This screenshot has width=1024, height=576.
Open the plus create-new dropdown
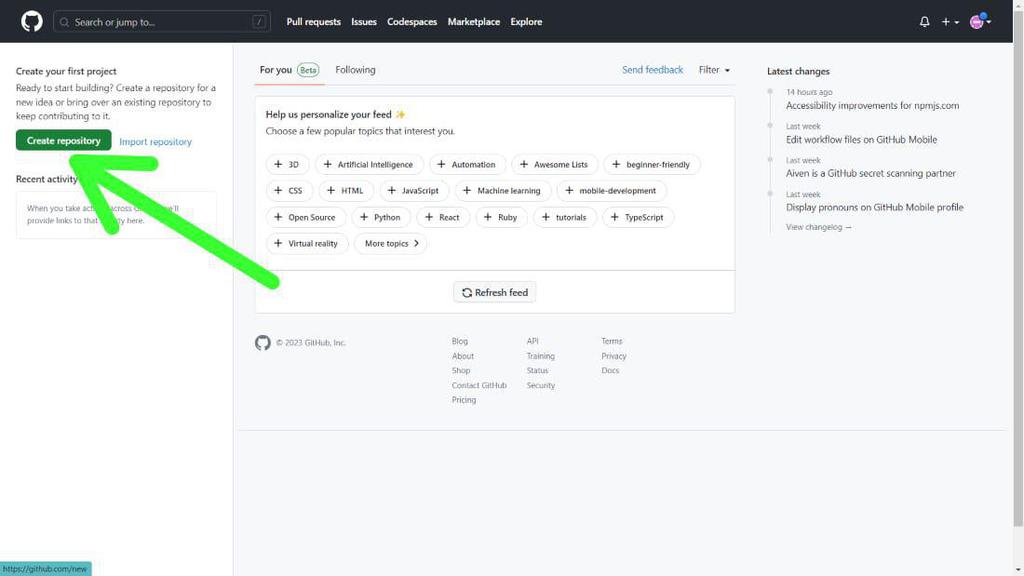click(x=950, y=22)
